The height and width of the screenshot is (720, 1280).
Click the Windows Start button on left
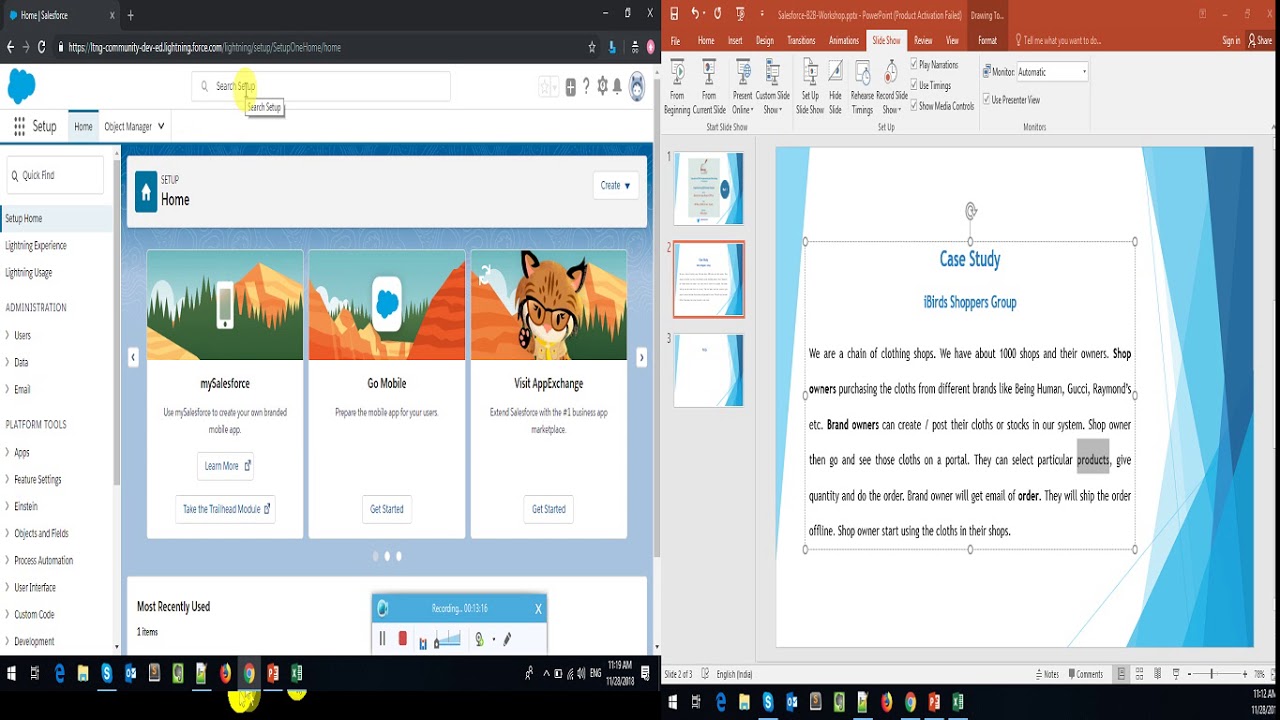[x=12, y=674]
